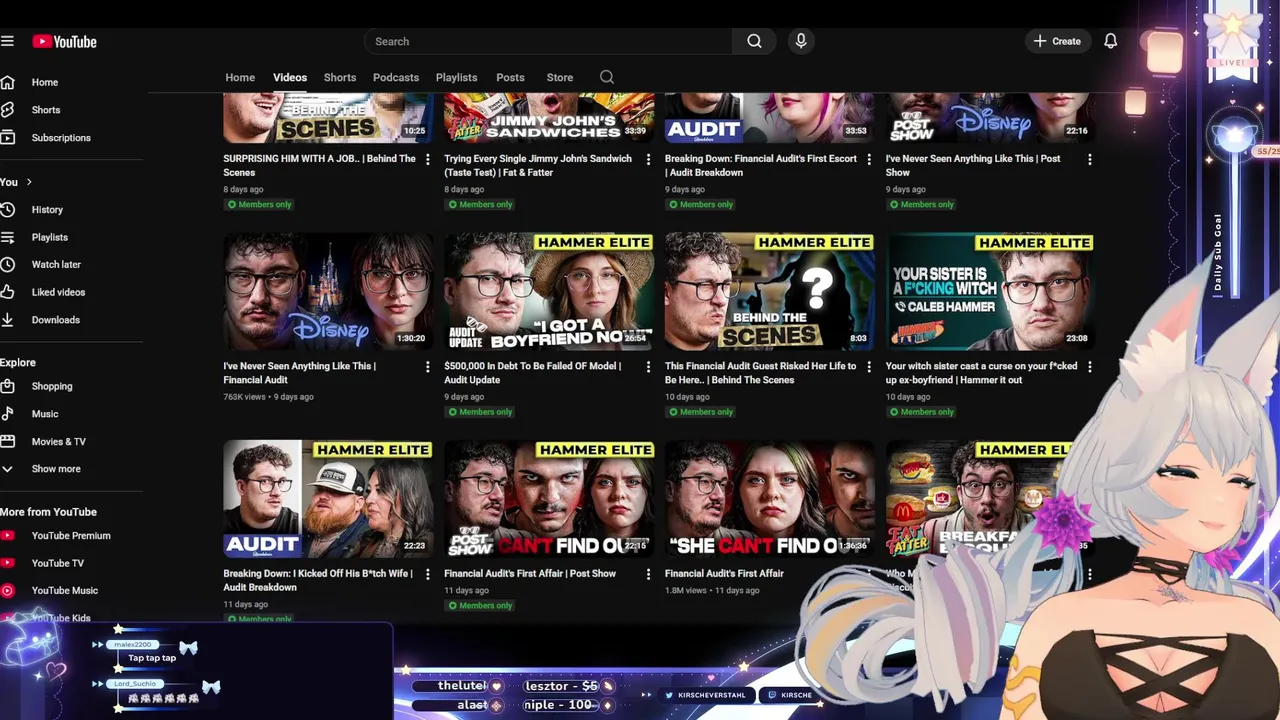The width and height of the screenshot is (1280, 720).
Task: Open title I've Never Seen Anything Like This Financial Audit
Action: [300, 373]
